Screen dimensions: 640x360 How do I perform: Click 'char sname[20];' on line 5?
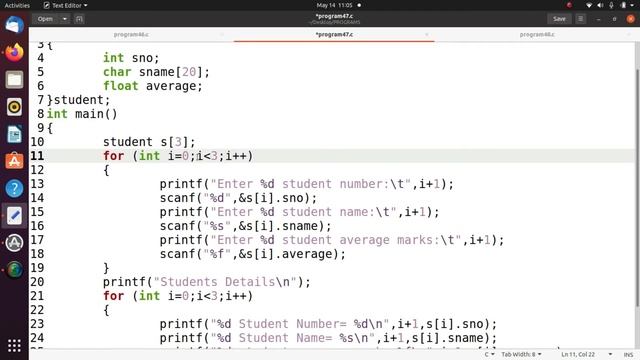pyautogui.click(x=156, y=72)
